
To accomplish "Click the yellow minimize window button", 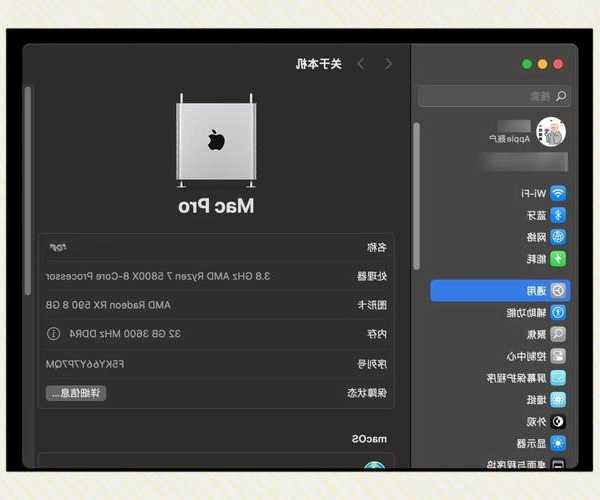I will tap(542, 64).
